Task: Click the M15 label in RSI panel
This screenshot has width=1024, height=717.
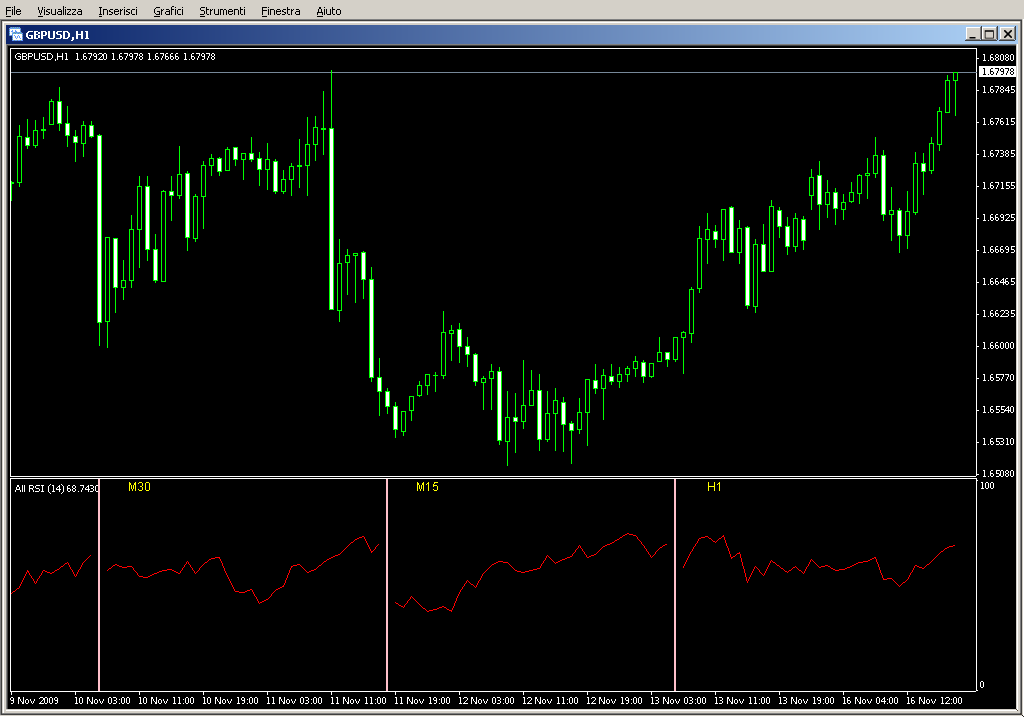Action: tap(427, 487)
